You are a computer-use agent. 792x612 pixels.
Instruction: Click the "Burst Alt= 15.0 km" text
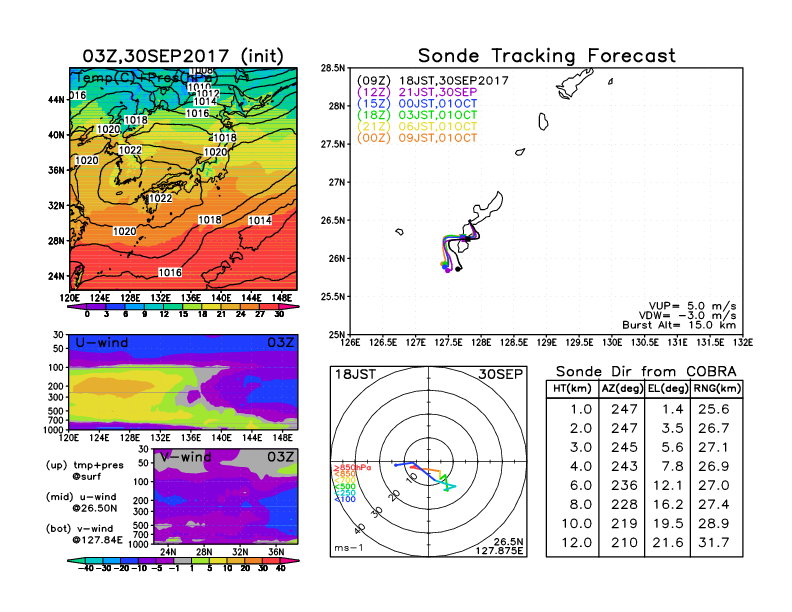tap(679, 325)
